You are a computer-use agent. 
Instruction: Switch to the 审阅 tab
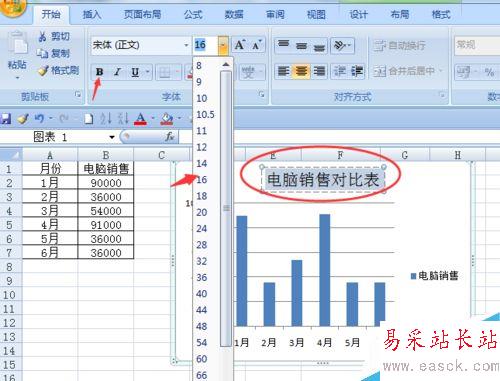(x=275, y=14)
